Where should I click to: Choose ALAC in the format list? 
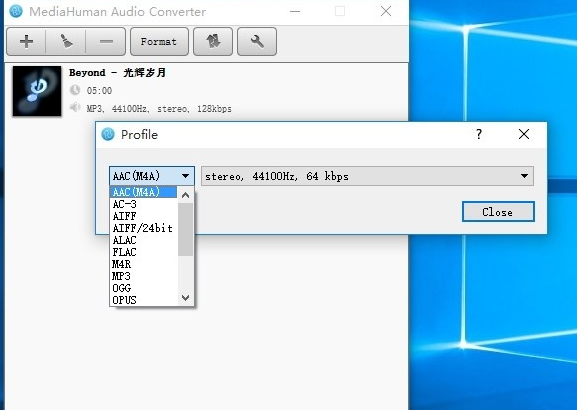pos(144,240)
